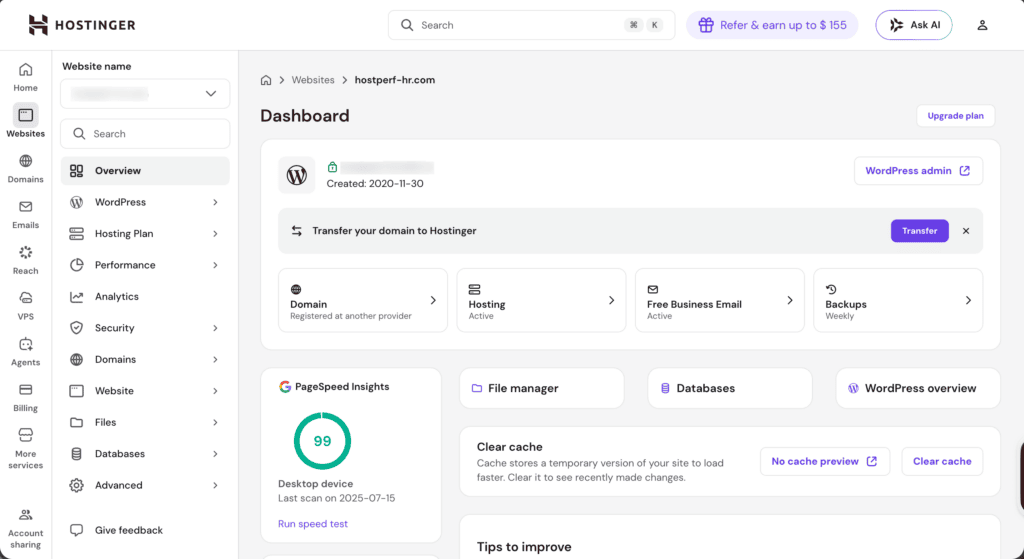Click Run speed test link
Image resolution: width=1024 pixels, height=559 pixels.
click(x=313, y=524)
